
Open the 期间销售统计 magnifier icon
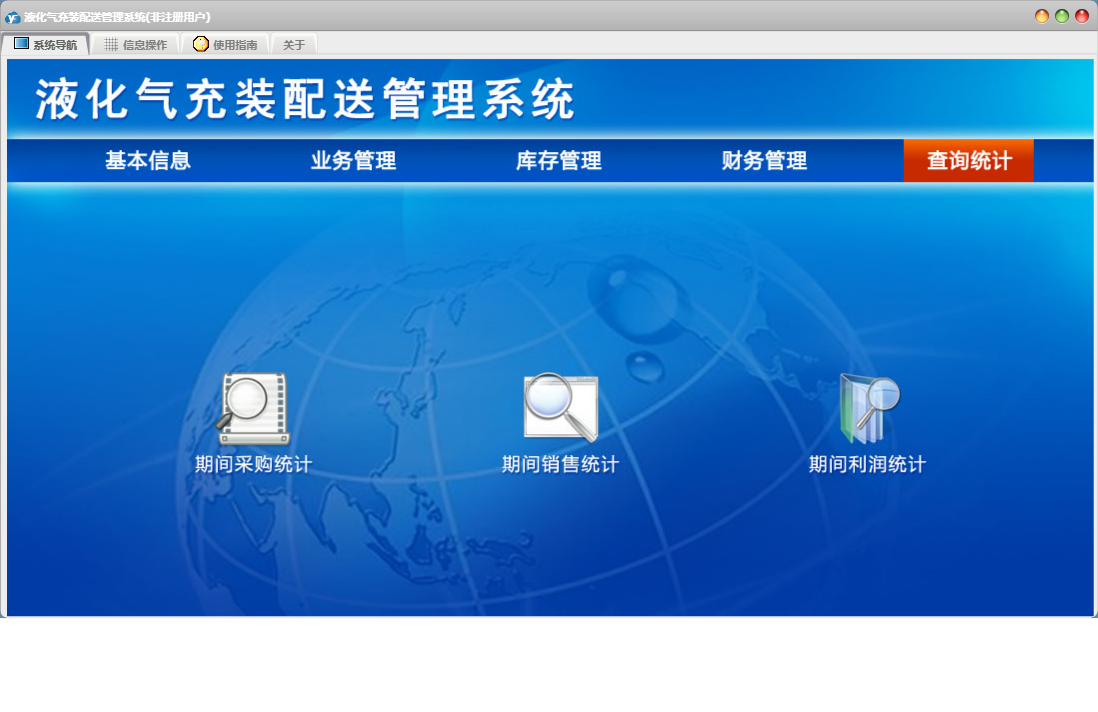coord(561,407)
